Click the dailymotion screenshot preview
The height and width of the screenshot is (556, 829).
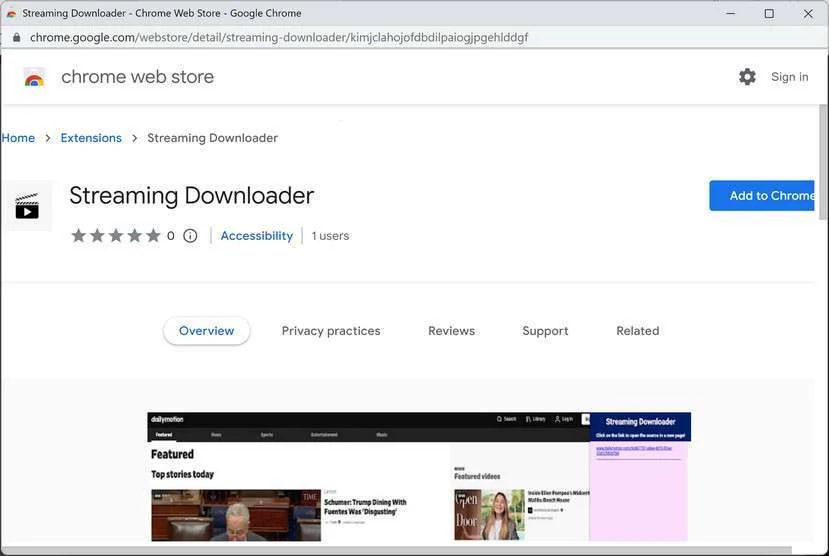tap(419, 477)
